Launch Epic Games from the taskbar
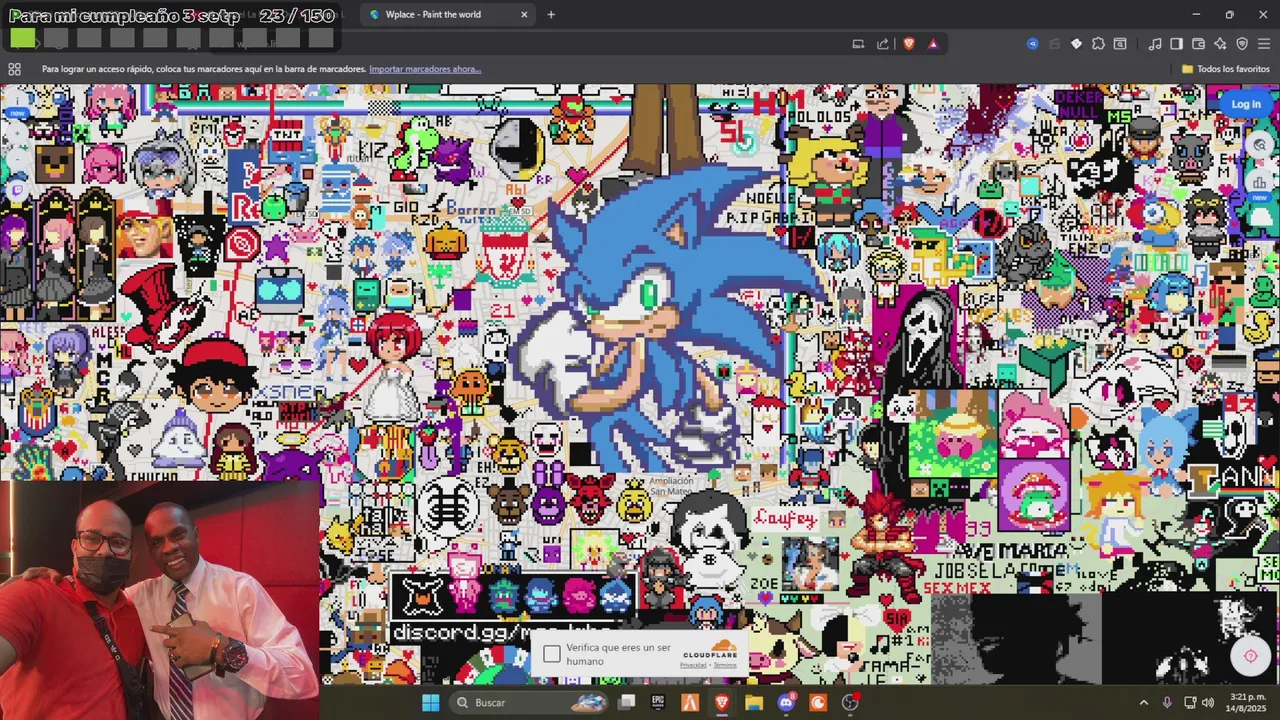 point(658,702)
